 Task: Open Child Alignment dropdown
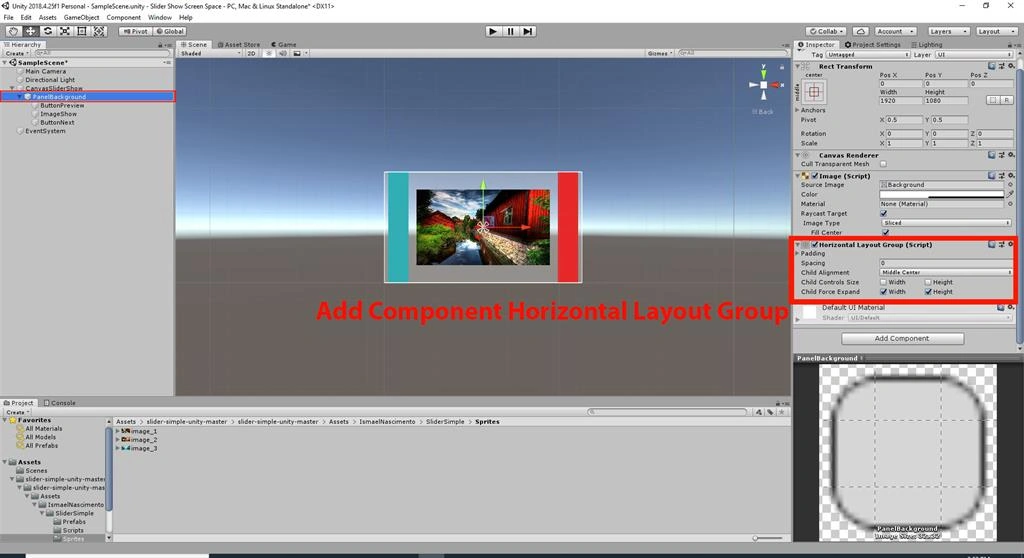(x=946, y=272)
